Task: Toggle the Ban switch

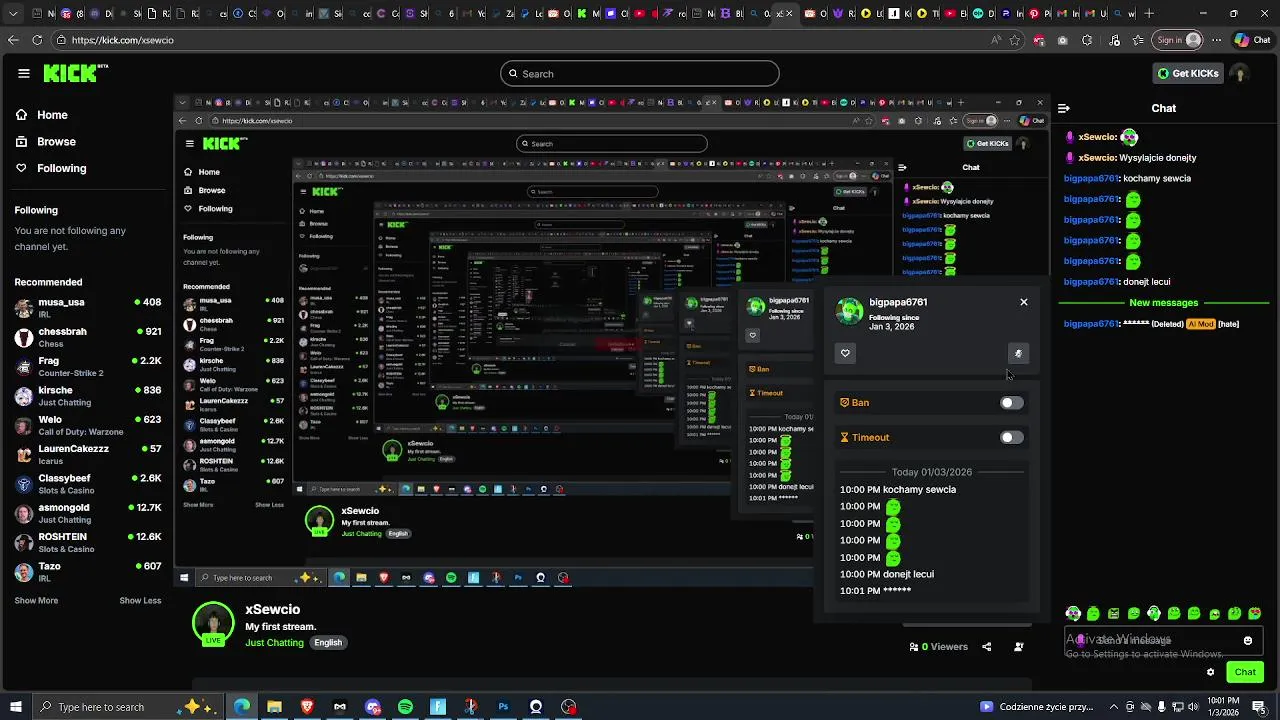Action: point(1012,403)
